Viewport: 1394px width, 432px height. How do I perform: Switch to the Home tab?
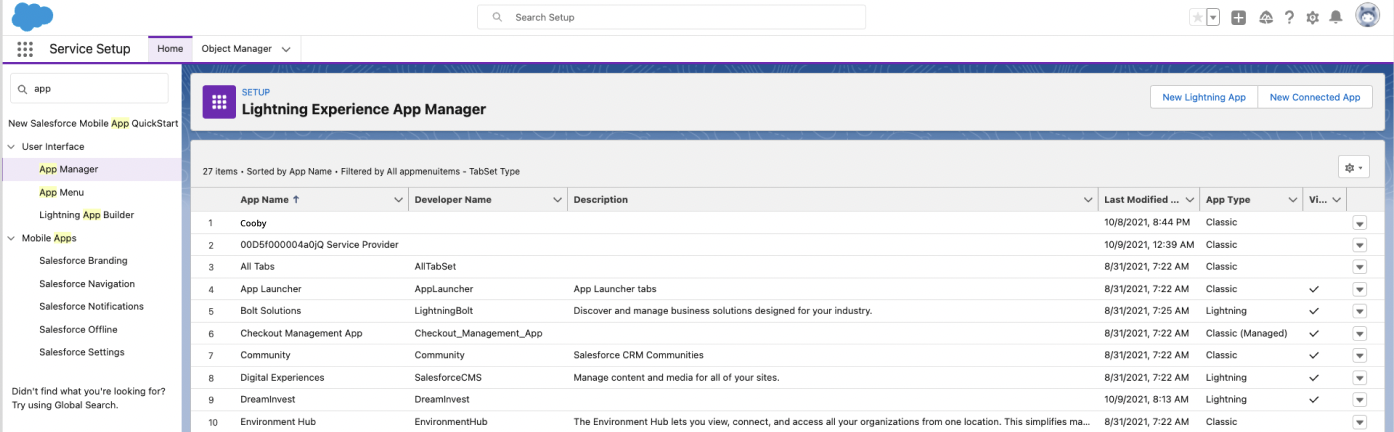[170, 49]
